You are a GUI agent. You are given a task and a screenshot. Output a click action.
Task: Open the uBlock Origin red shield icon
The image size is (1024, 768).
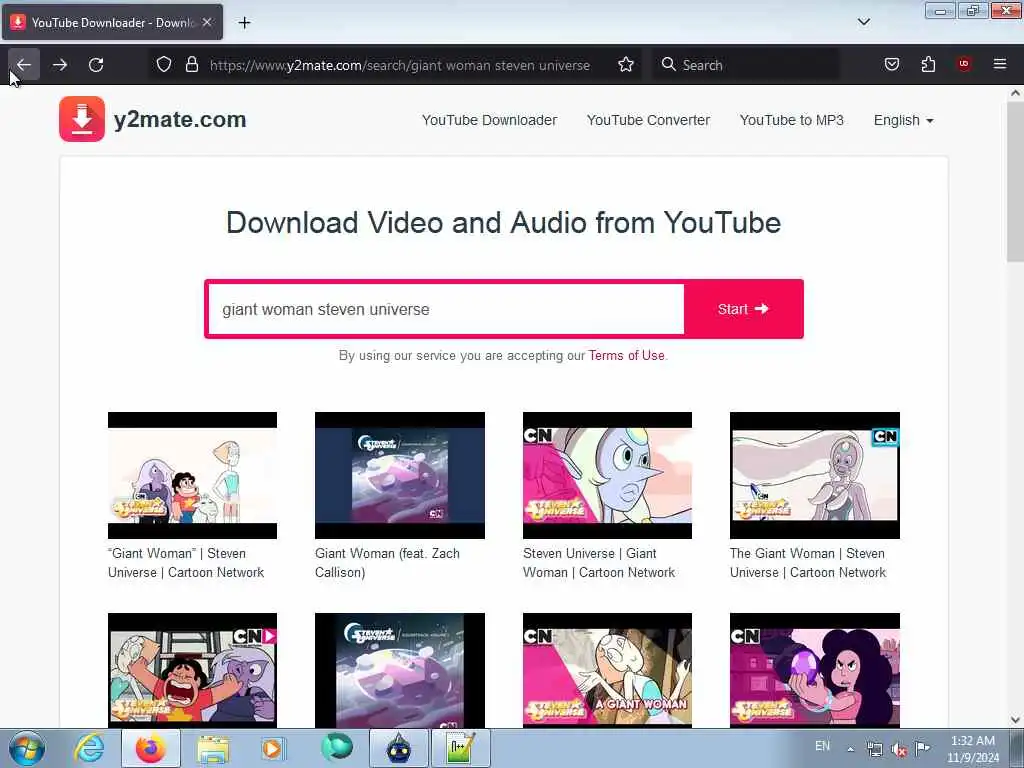click(x=964, y=65)
